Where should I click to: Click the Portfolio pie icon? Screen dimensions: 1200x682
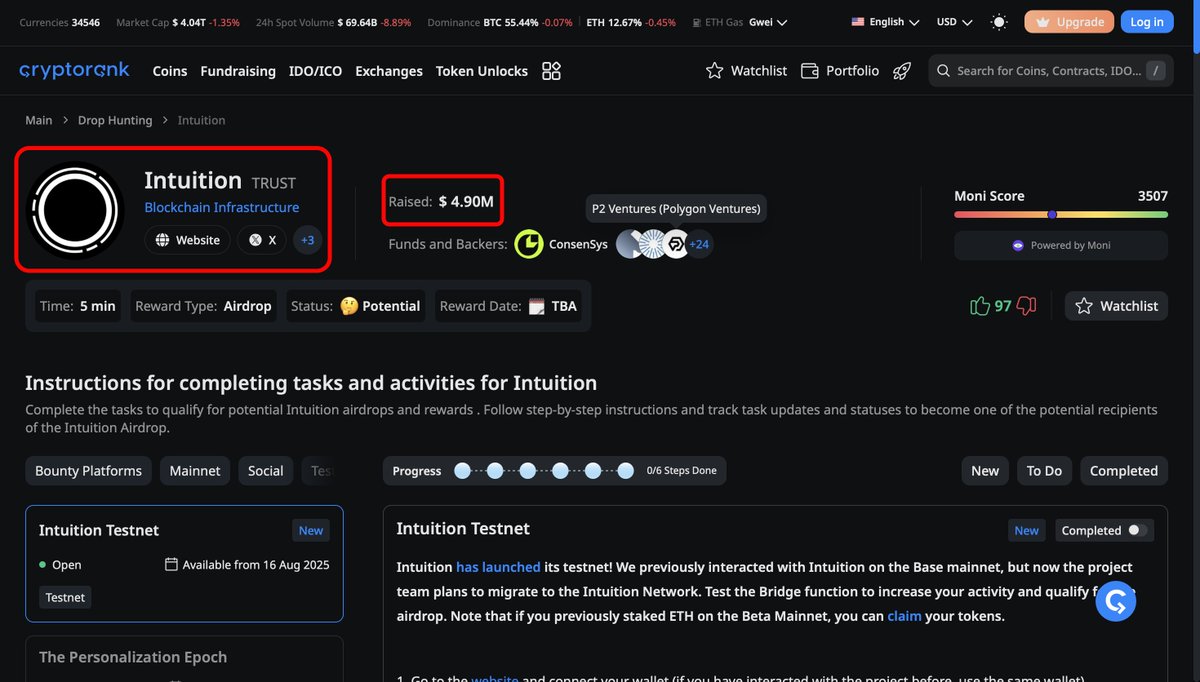(809, 70)
